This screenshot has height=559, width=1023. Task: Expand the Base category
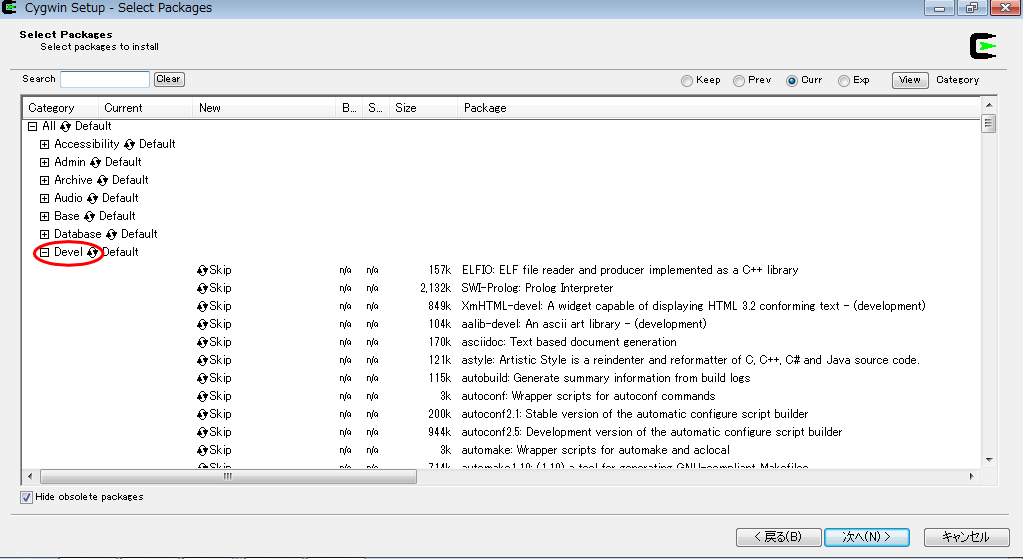[44, 217]
